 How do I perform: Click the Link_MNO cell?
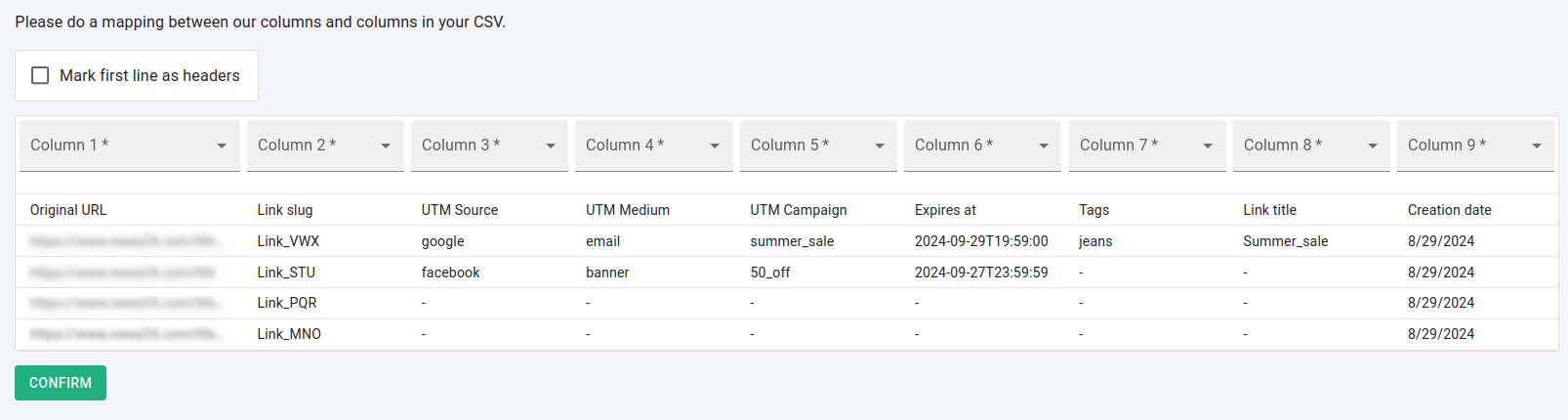(x=289, y=334)
